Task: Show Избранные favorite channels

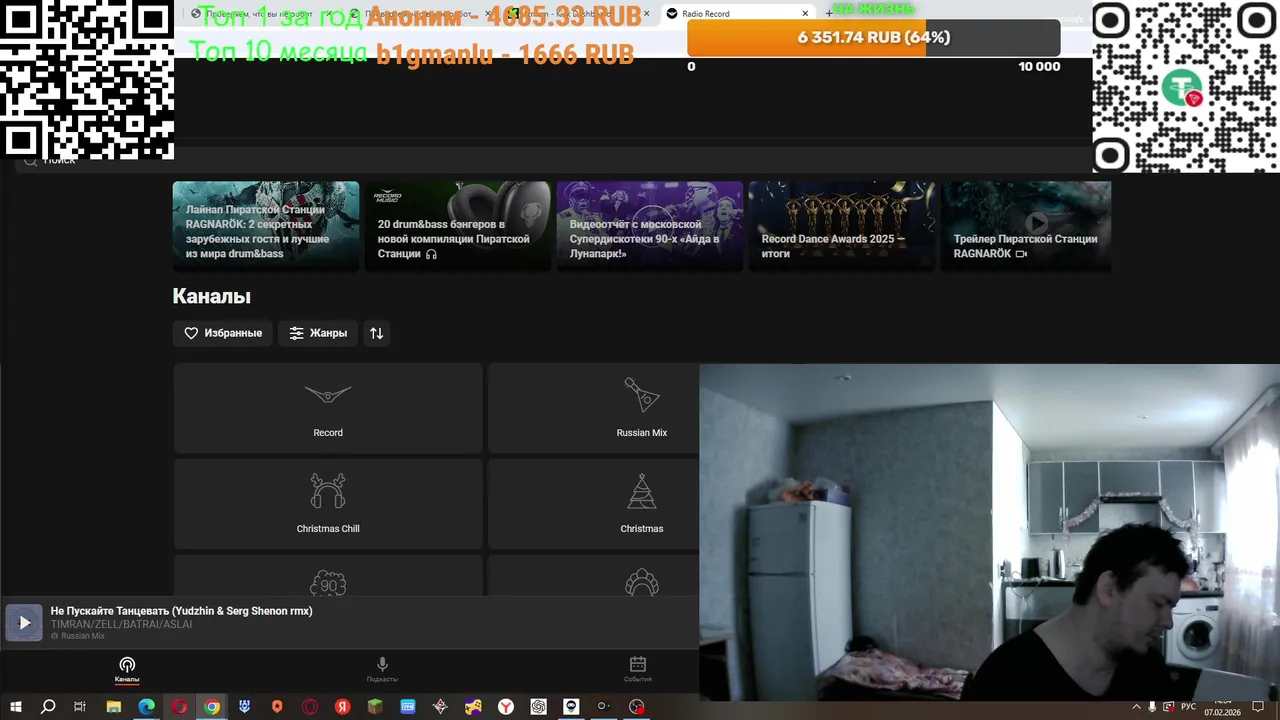Action: click(x=222, y=333)
